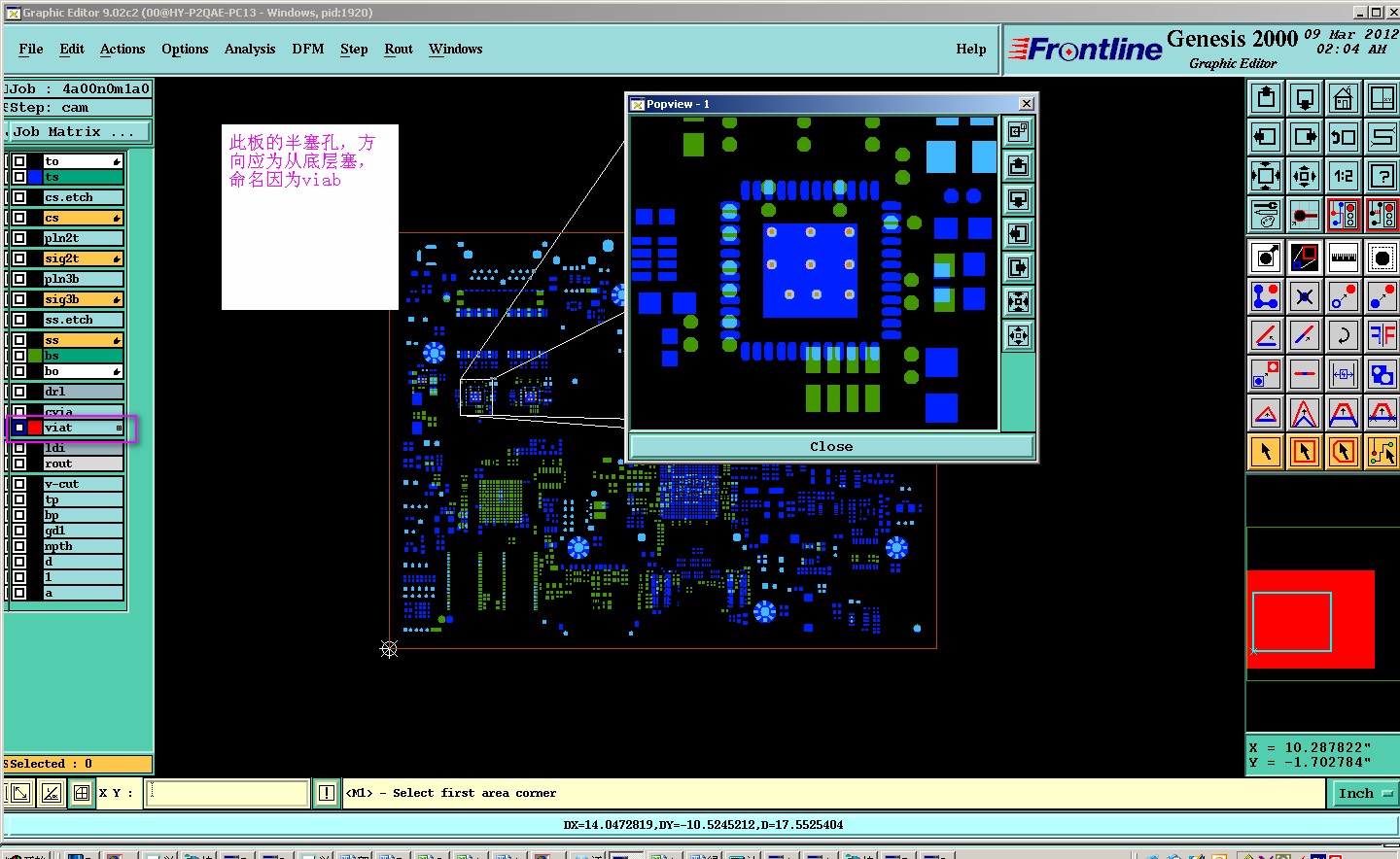Open the wrench and palette settings icon
The image size is (1400, 859).
click(x=1265, y=215)
